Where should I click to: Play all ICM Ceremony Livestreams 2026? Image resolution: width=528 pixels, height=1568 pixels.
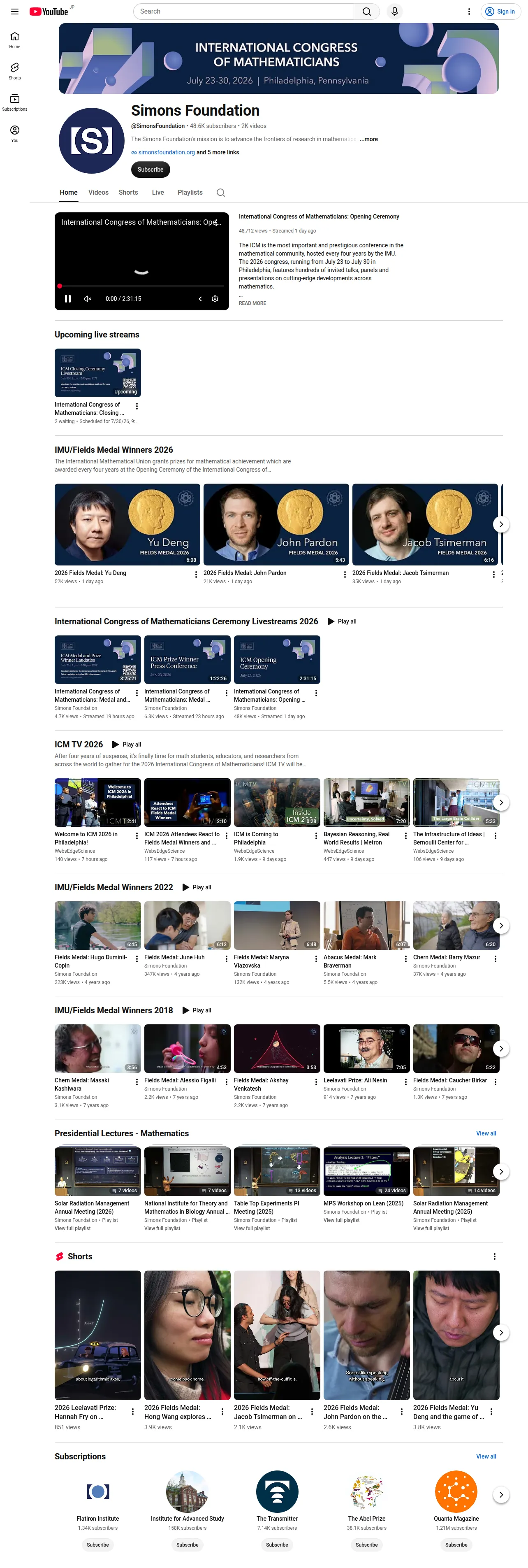pos(343,621)
